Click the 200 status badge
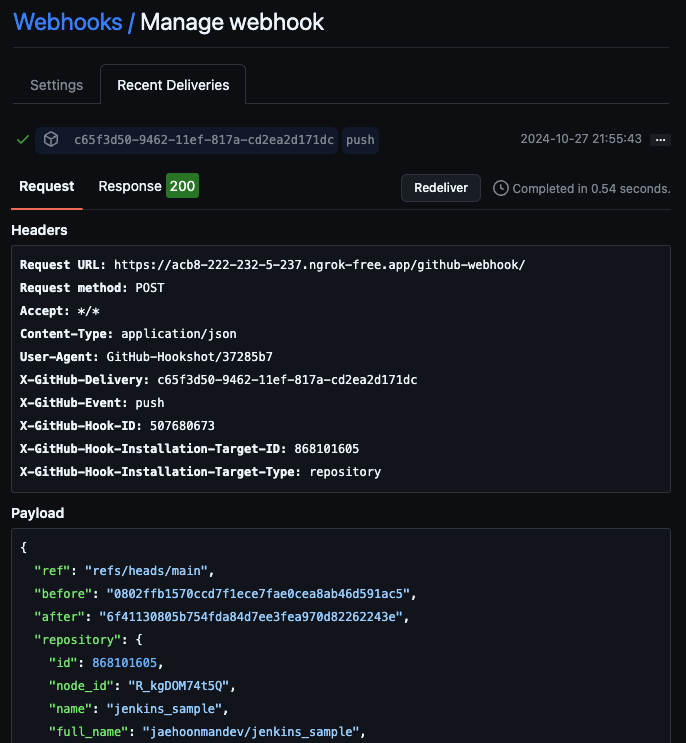Screen dimensions: 686x743 tap(182, 186)
